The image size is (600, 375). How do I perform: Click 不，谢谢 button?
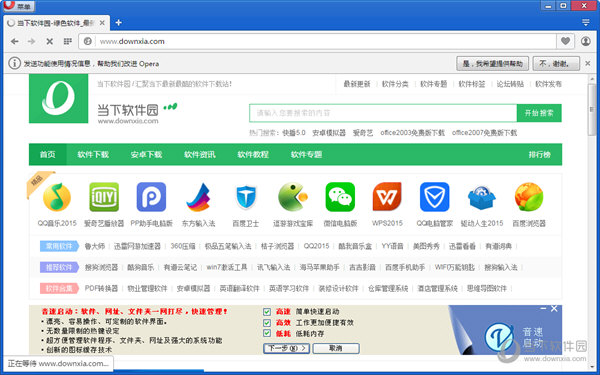[556, 64]
